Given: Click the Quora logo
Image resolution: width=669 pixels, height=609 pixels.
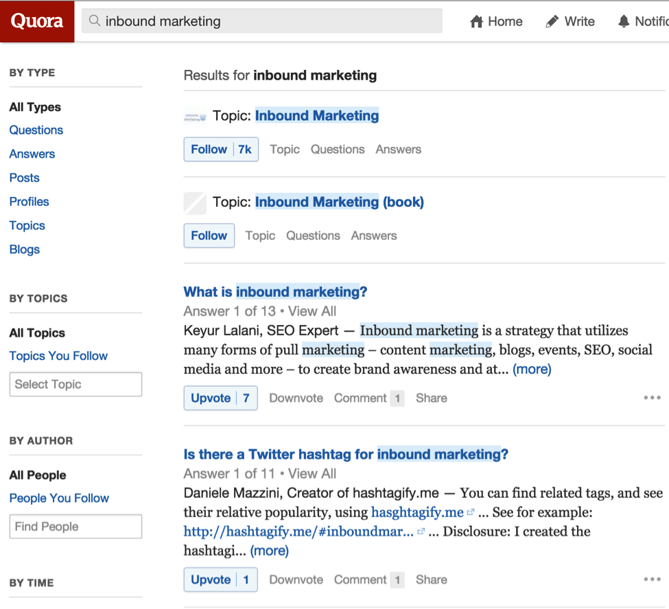Looking at the screenshot, I should (x=37, y=21).
